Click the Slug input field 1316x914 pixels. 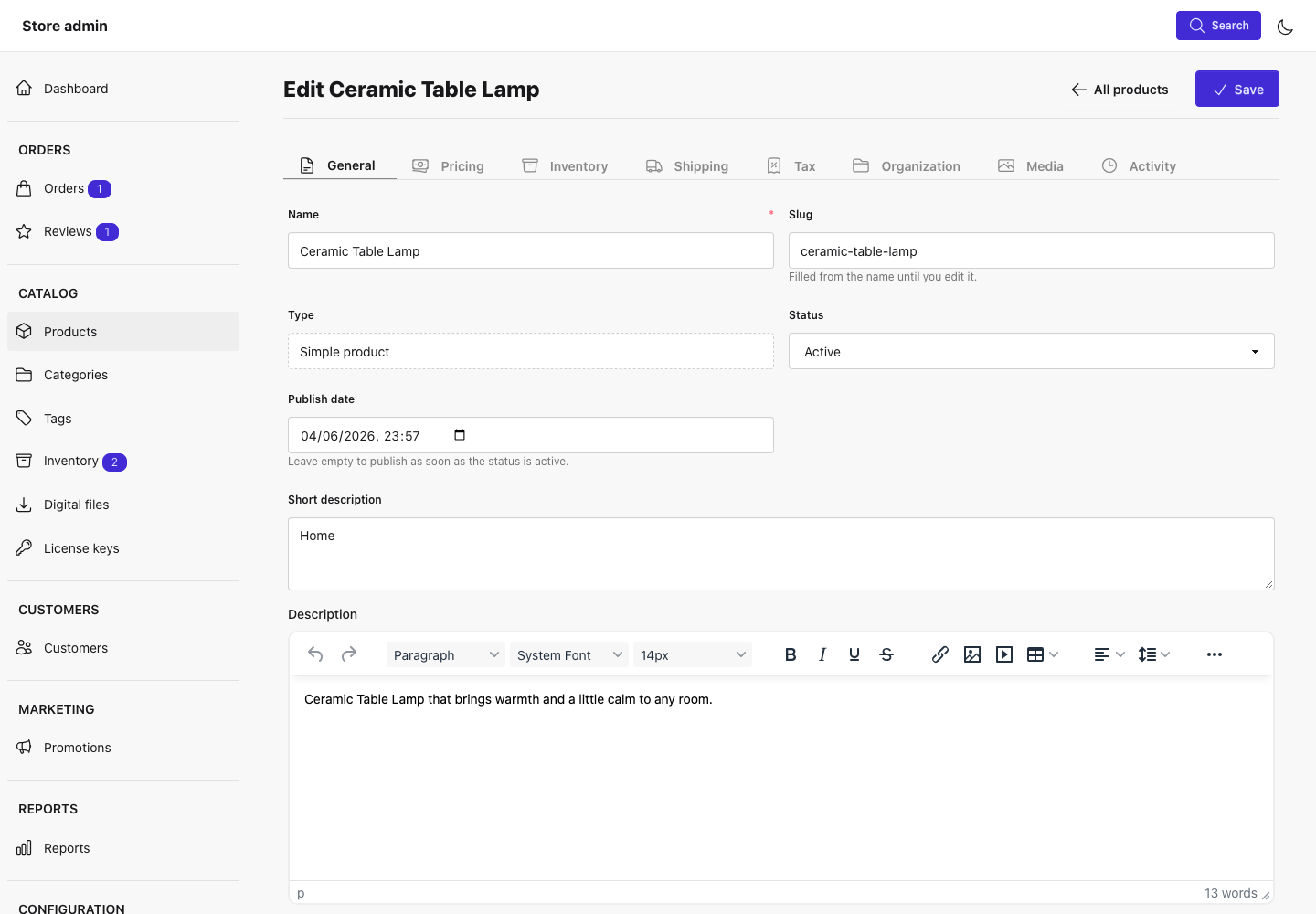pyautogui.click(x=1032, y=250)
